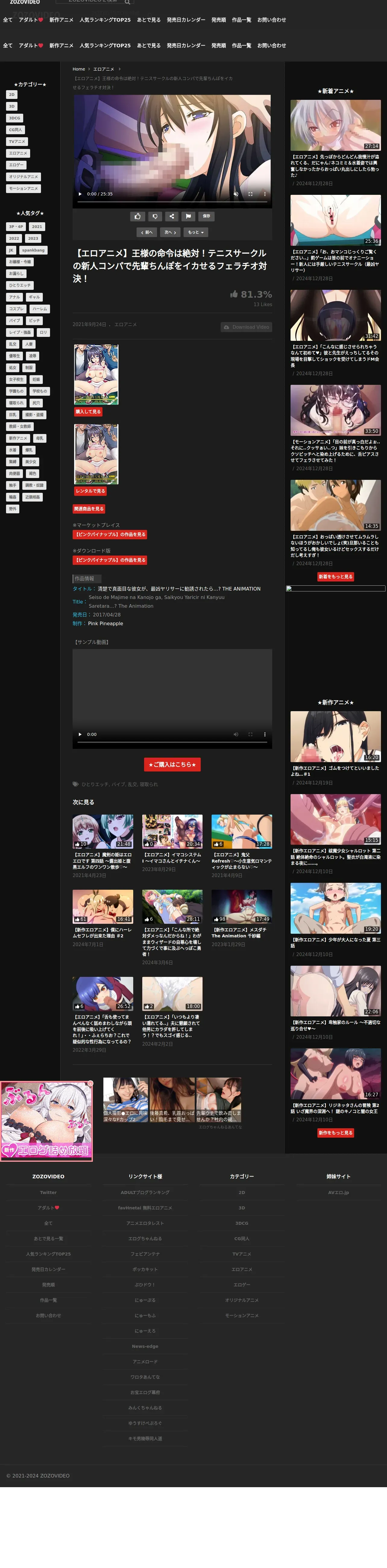This screenshot has width=387, height=1568.
Task: Open the アニメロード footer link
Action: click(x=145, y=1362)
